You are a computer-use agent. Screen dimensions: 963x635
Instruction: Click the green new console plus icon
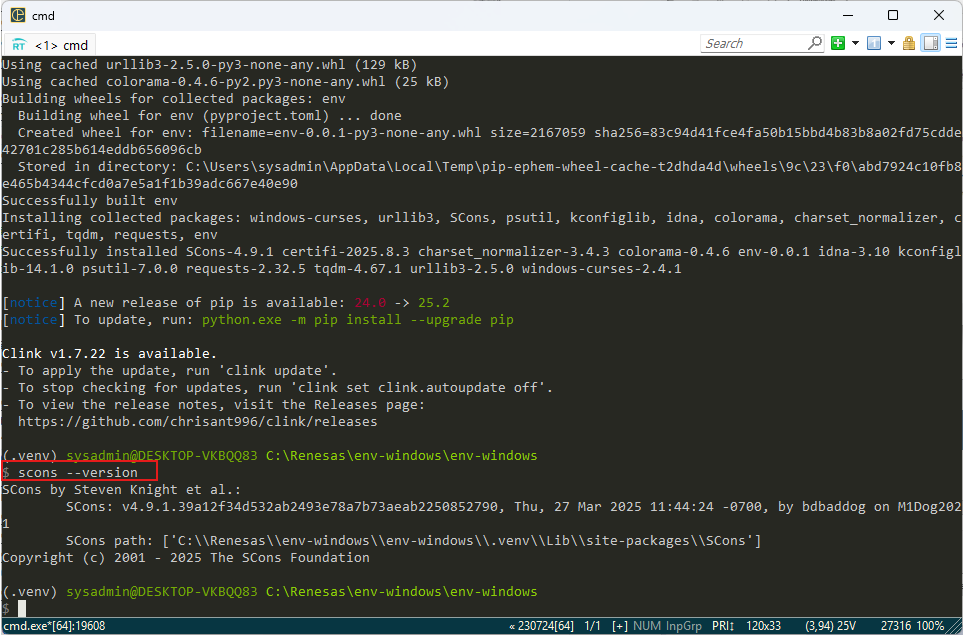838,43
